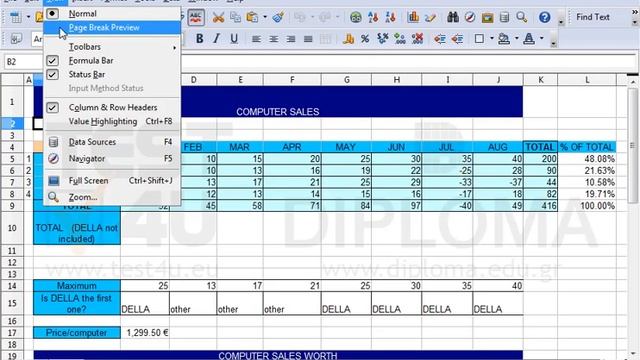Click the Borders icon
The image size is (640, 360).
coord(480,39)
